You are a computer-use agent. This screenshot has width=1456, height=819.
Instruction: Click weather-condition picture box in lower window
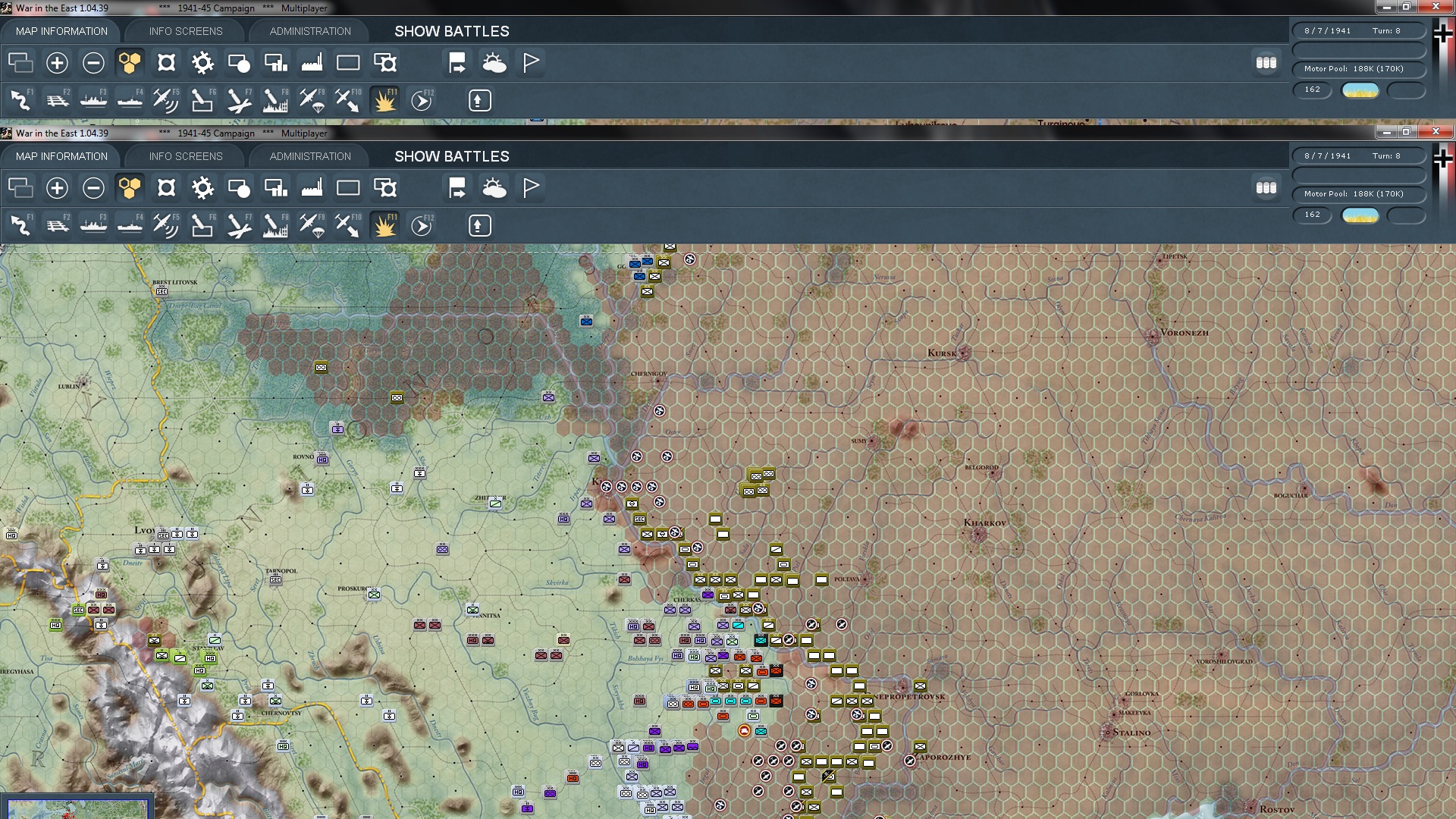coord(1360,215)
